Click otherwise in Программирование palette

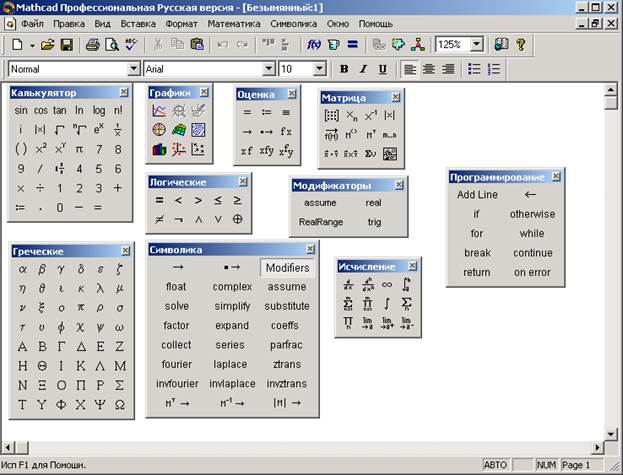tap(532, 214)
